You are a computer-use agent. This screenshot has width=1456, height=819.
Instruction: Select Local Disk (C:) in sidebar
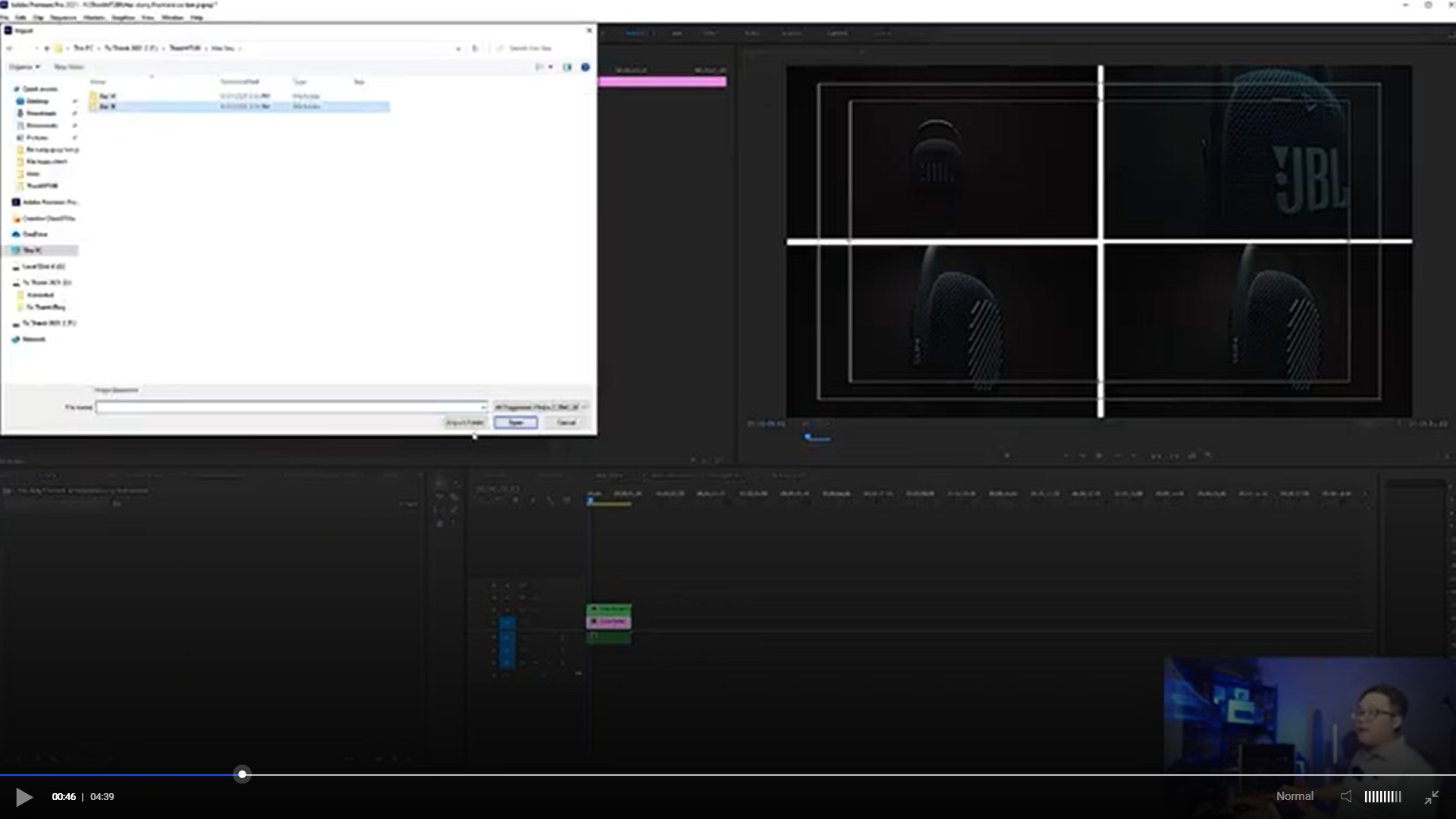[x=39, y=266]
